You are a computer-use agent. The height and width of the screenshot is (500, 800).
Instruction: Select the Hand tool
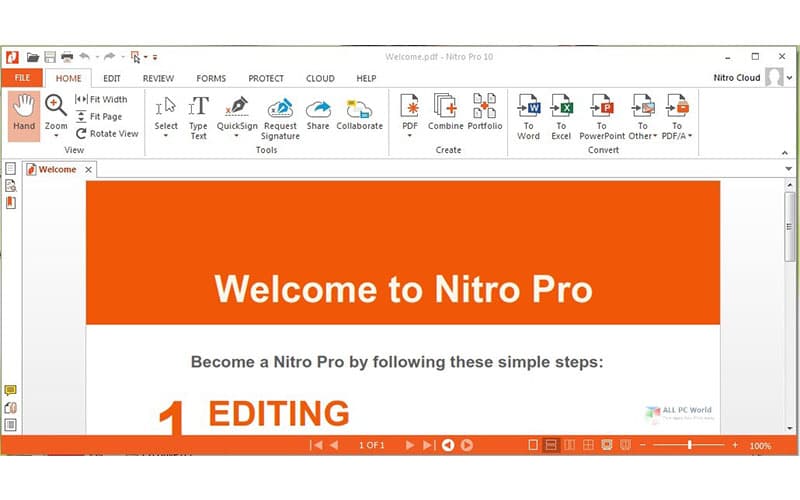(x=24, y=116)
